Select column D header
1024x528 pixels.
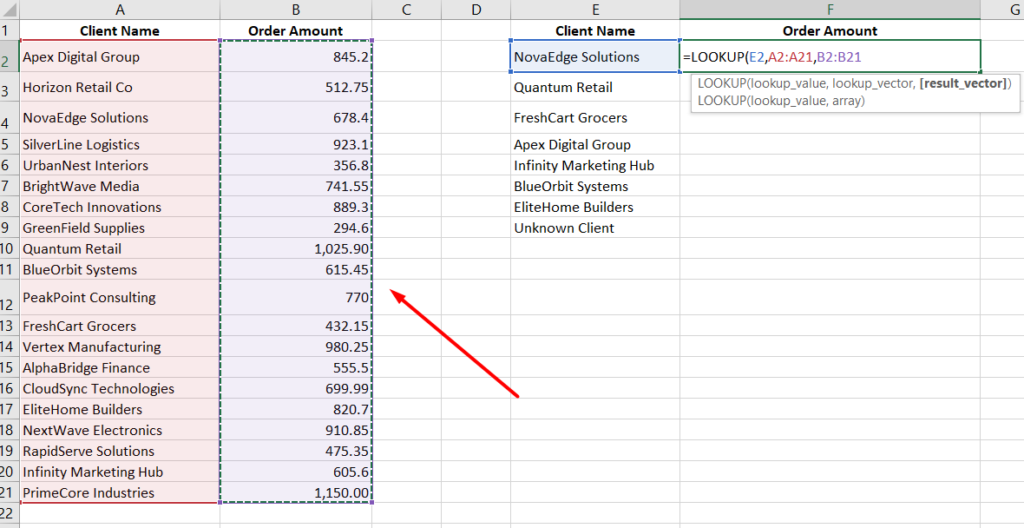[475, 9]
